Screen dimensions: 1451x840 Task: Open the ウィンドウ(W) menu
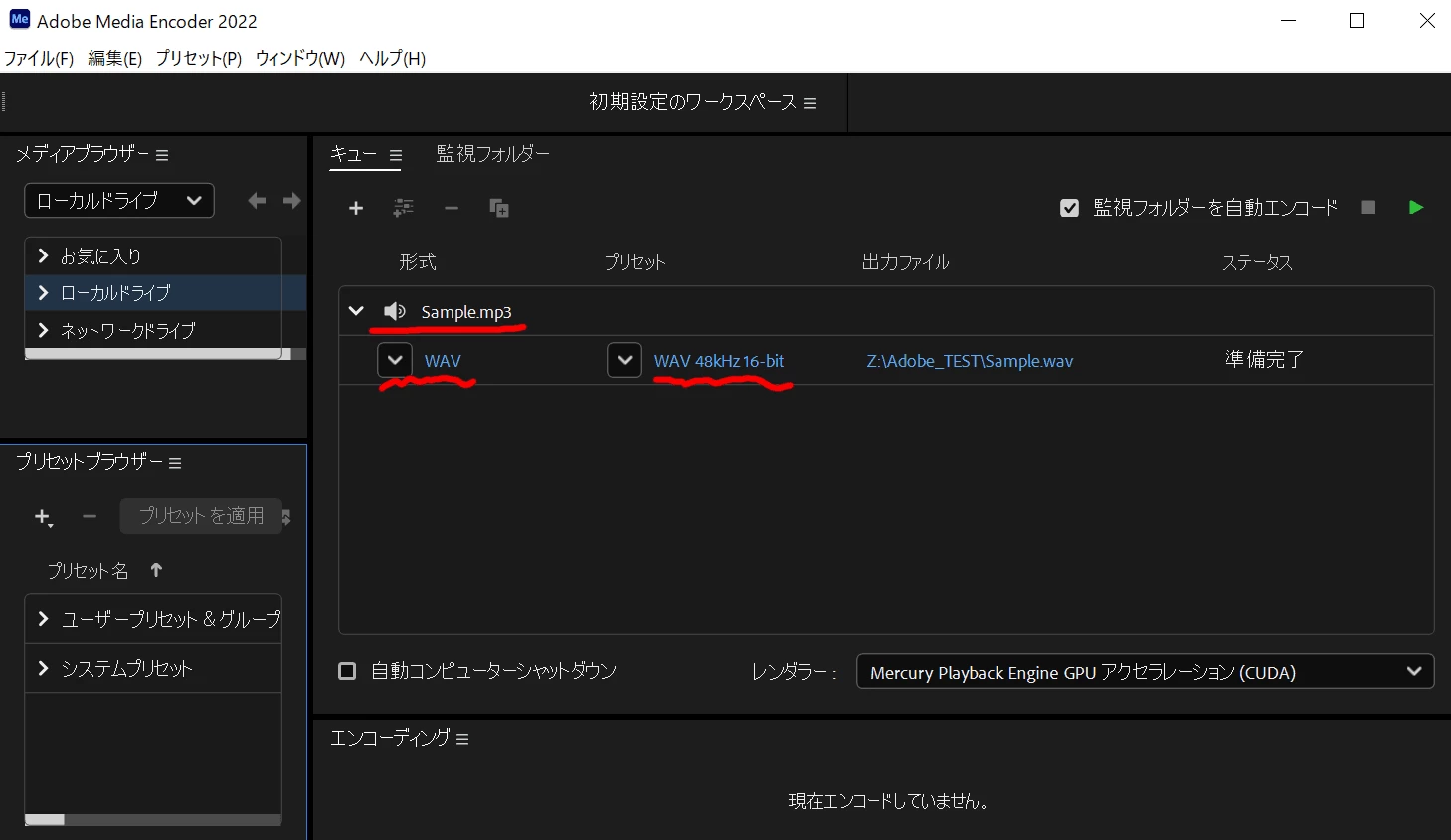point(300,58)
